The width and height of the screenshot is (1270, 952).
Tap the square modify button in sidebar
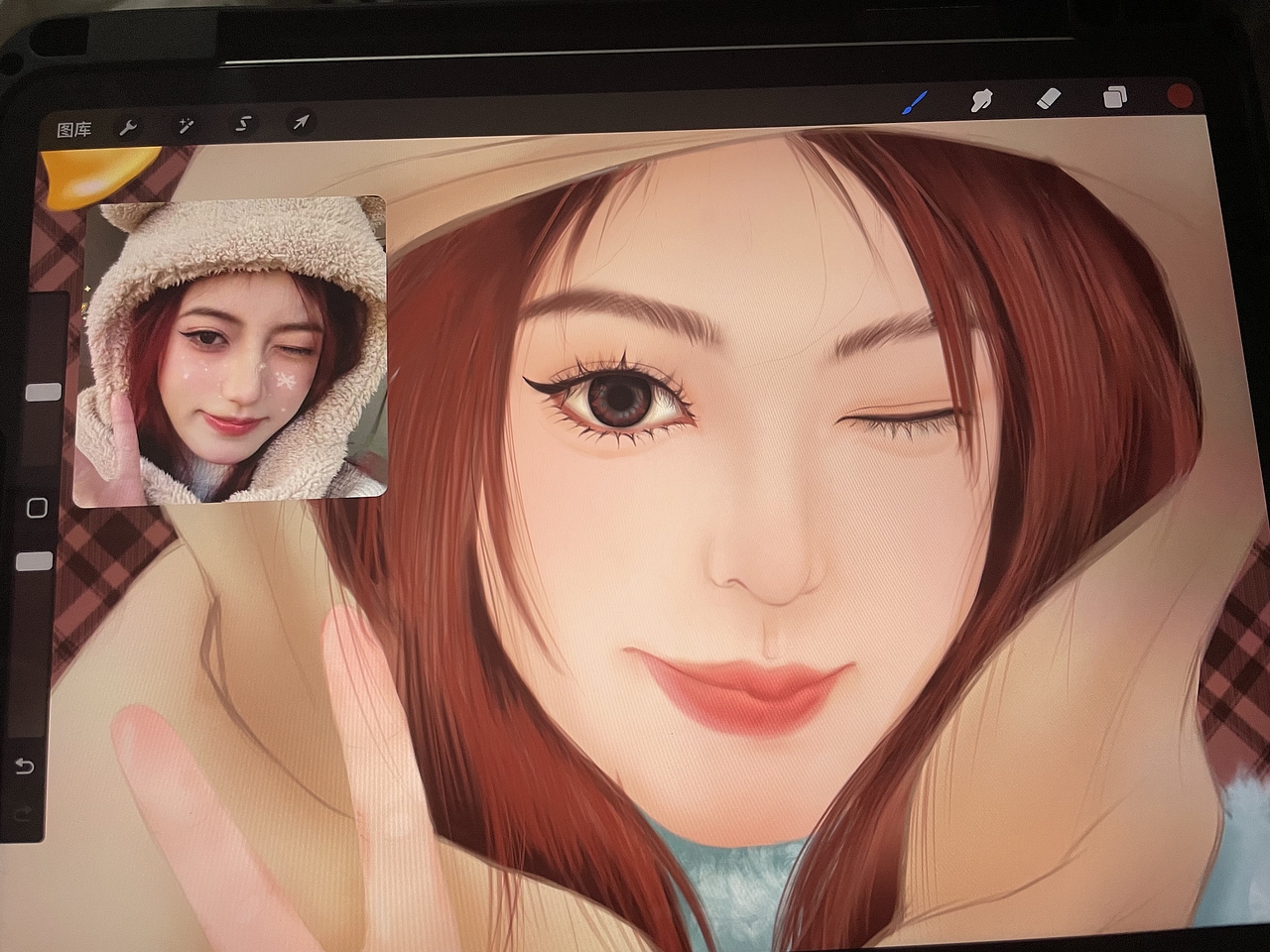(38, 509)
